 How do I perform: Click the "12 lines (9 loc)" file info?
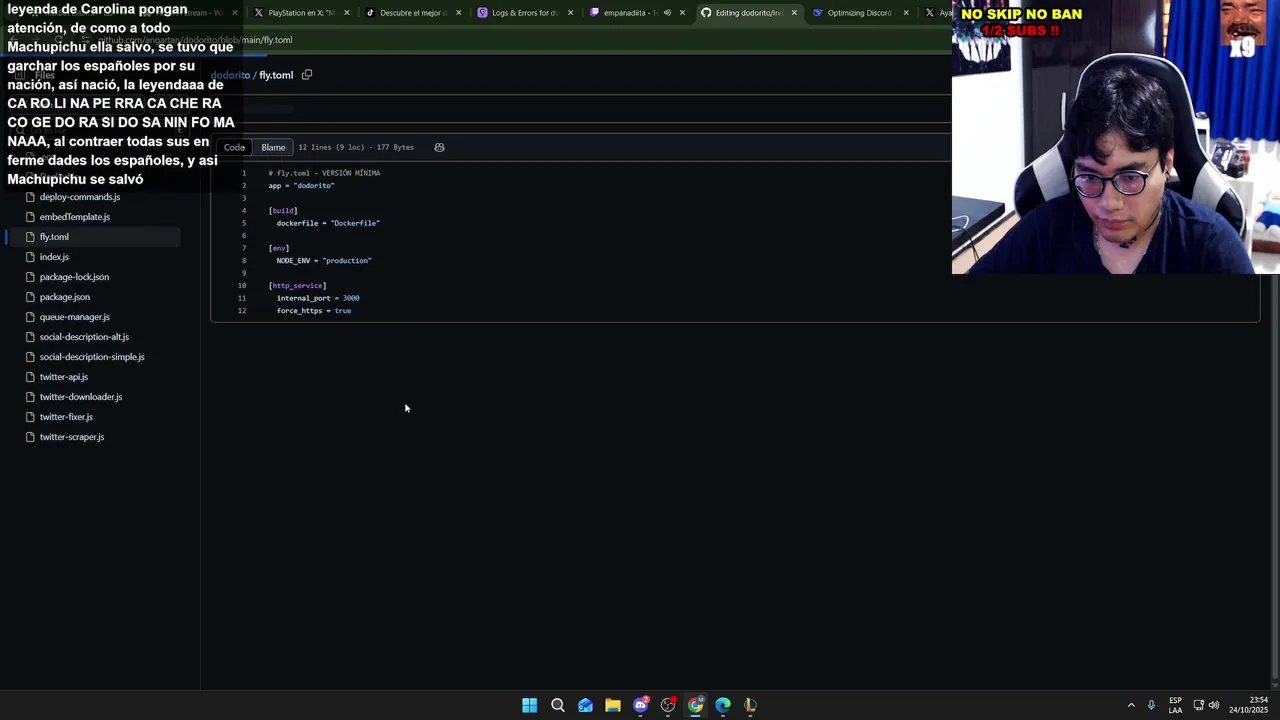pos(356,147)
